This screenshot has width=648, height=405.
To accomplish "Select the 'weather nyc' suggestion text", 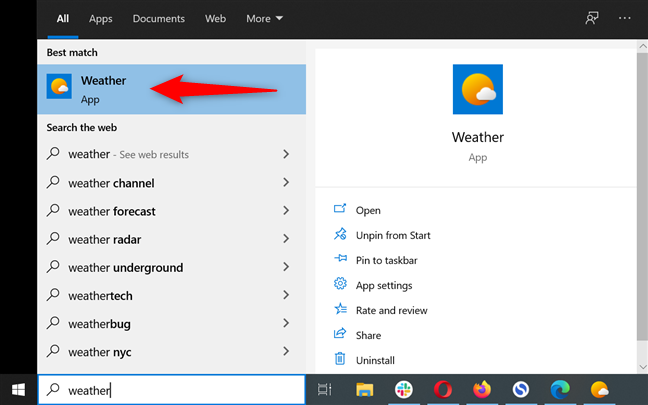I will coord(100,352).
